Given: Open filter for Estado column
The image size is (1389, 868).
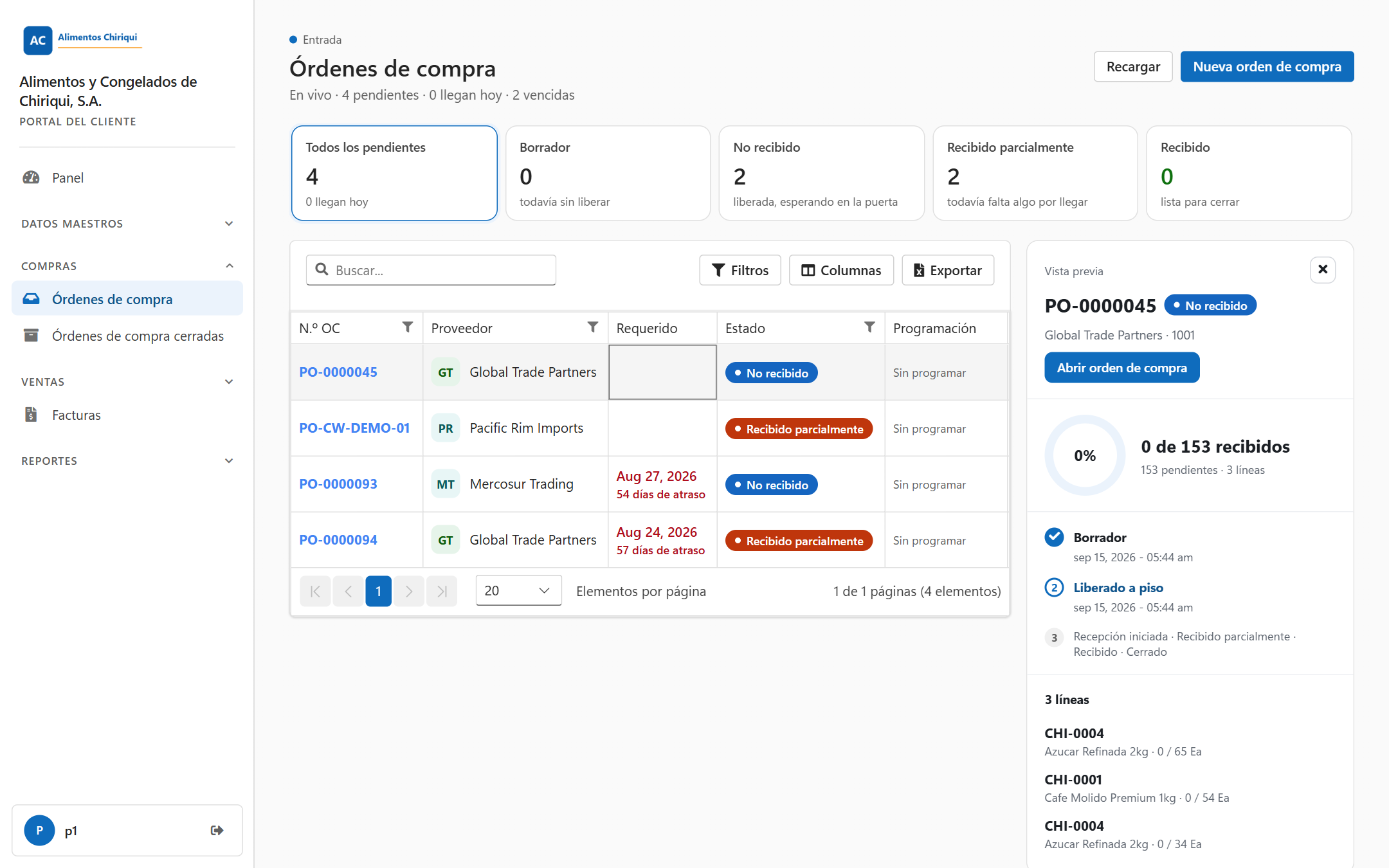Looking at the screenshot, I should point(869,327).
